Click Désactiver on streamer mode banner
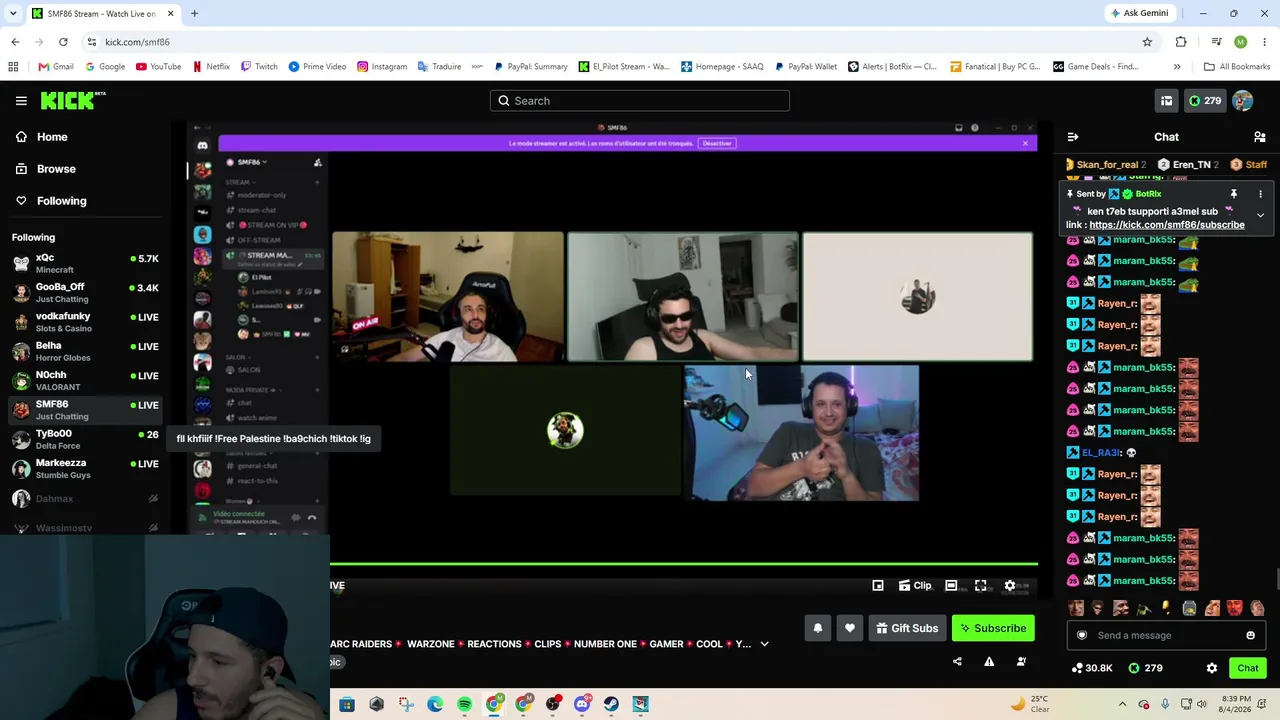 click(717, 143)
